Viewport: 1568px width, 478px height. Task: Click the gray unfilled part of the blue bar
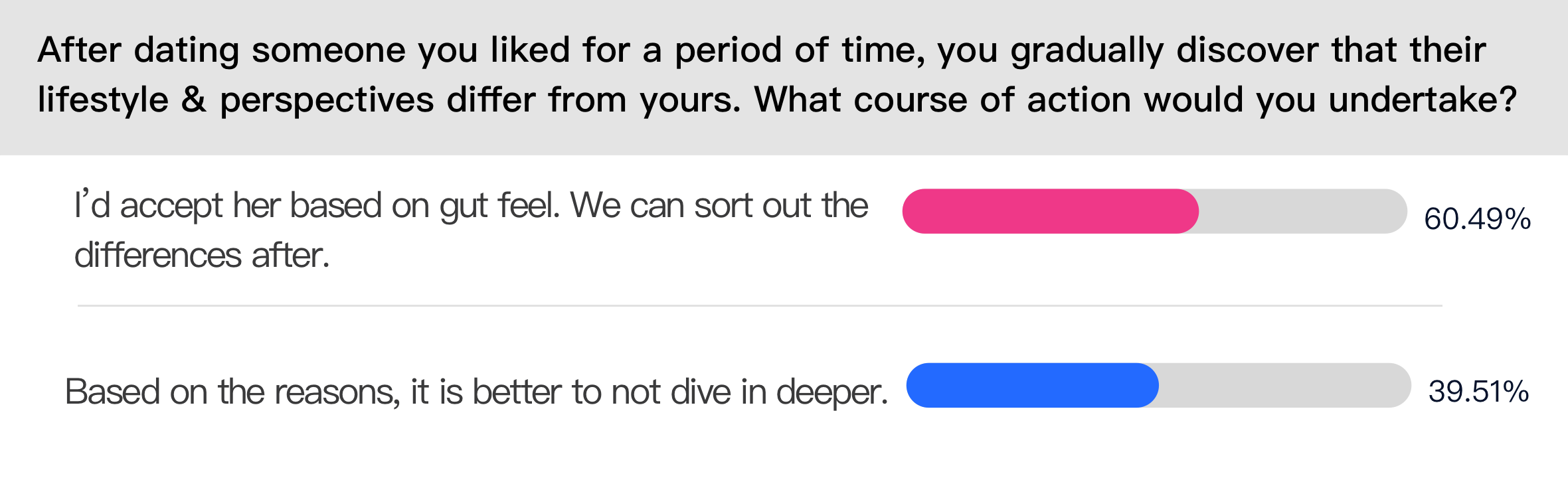1285,385
